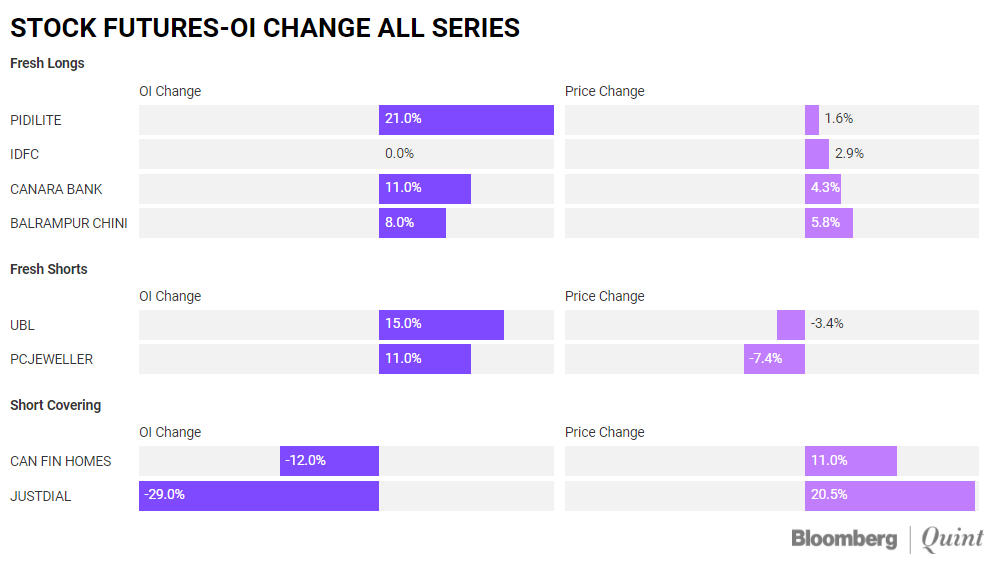The width and height of the screenshot is (998, 563).
Task: Select the UBL 15.0% OI bar
Action: (x=441, y=325)
